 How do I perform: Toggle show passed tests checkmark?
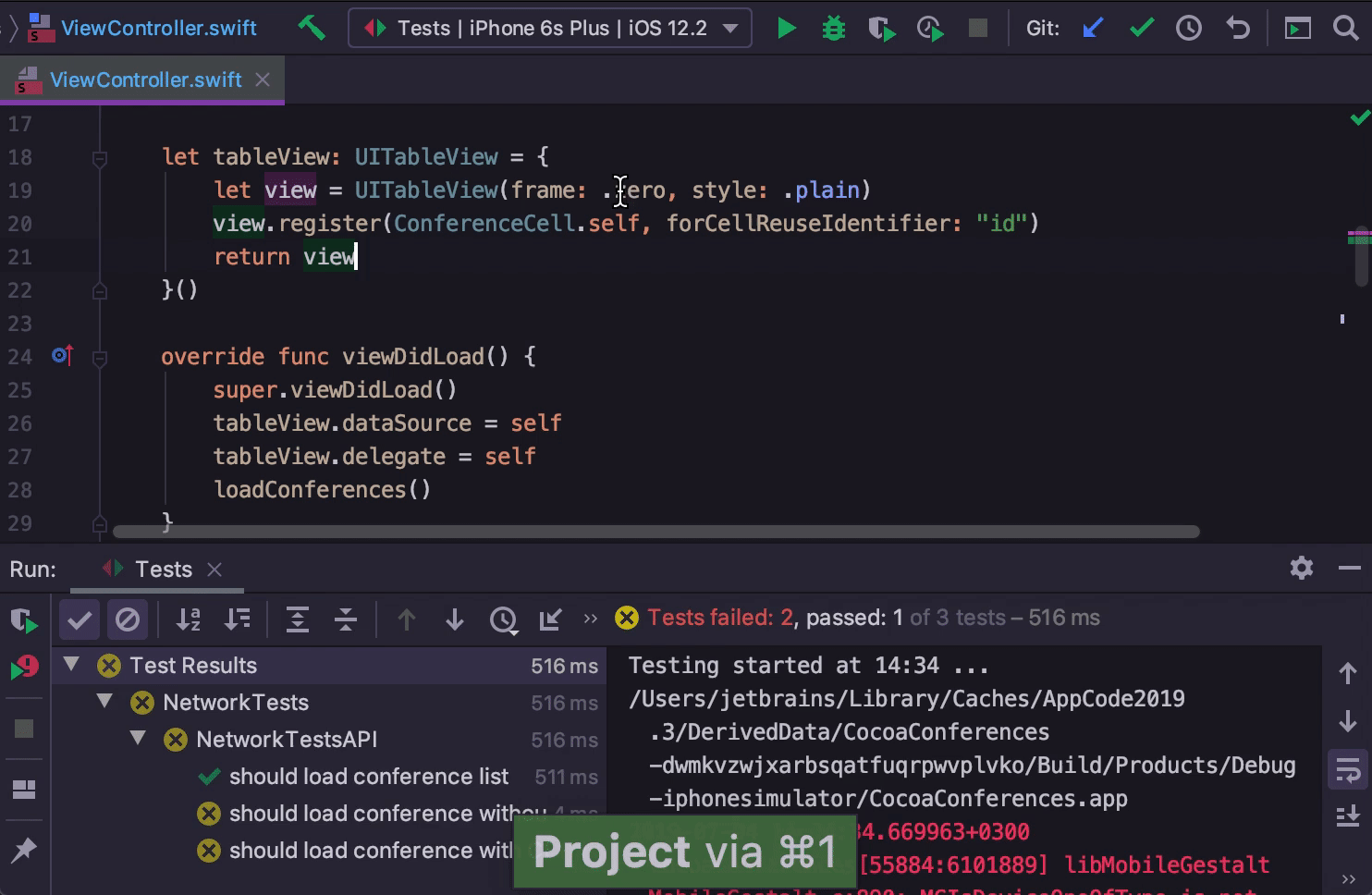click(80, 619)
